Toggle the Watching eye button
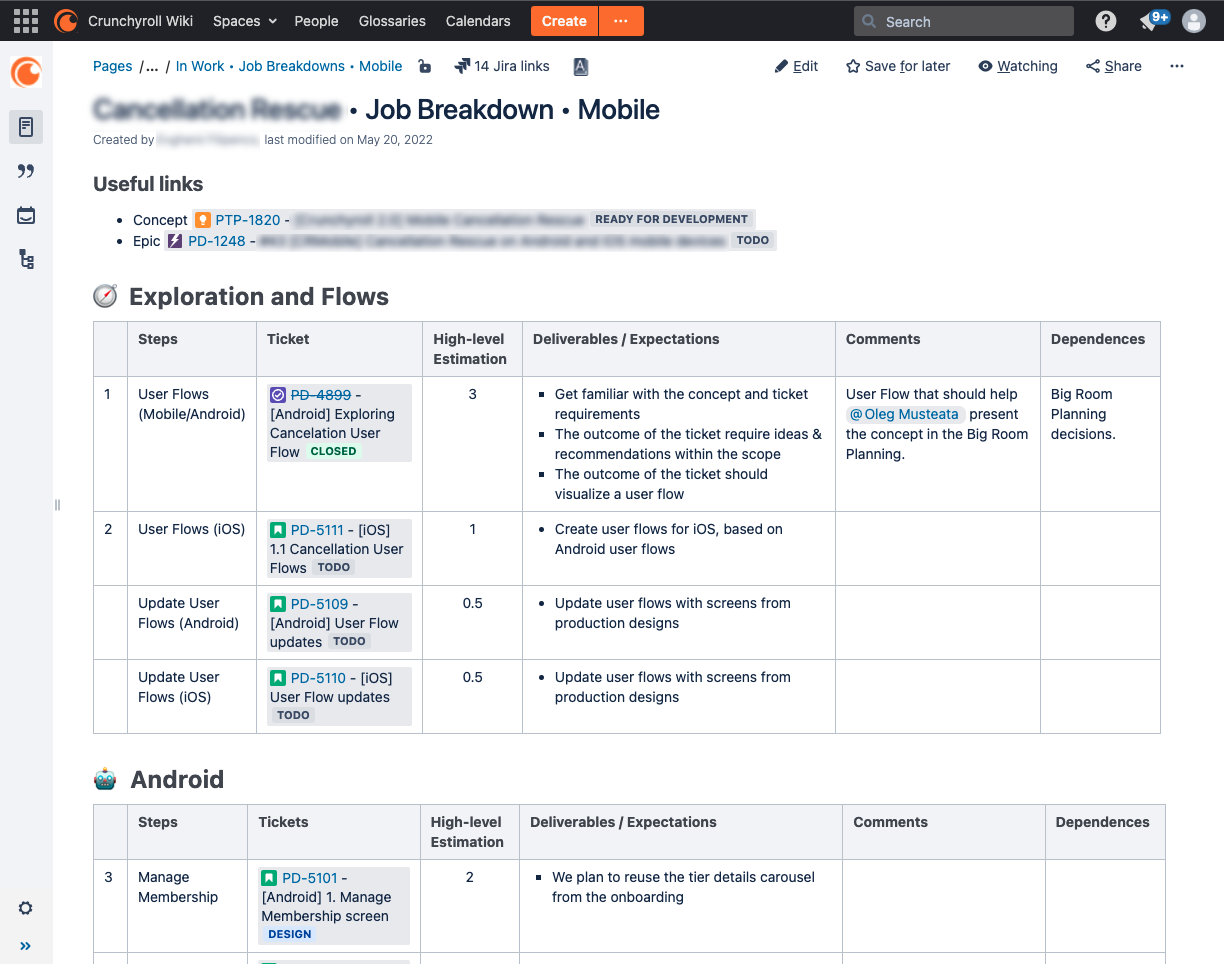The image size is (1224, 964). pyautogui.click(x=1018, y=66)
